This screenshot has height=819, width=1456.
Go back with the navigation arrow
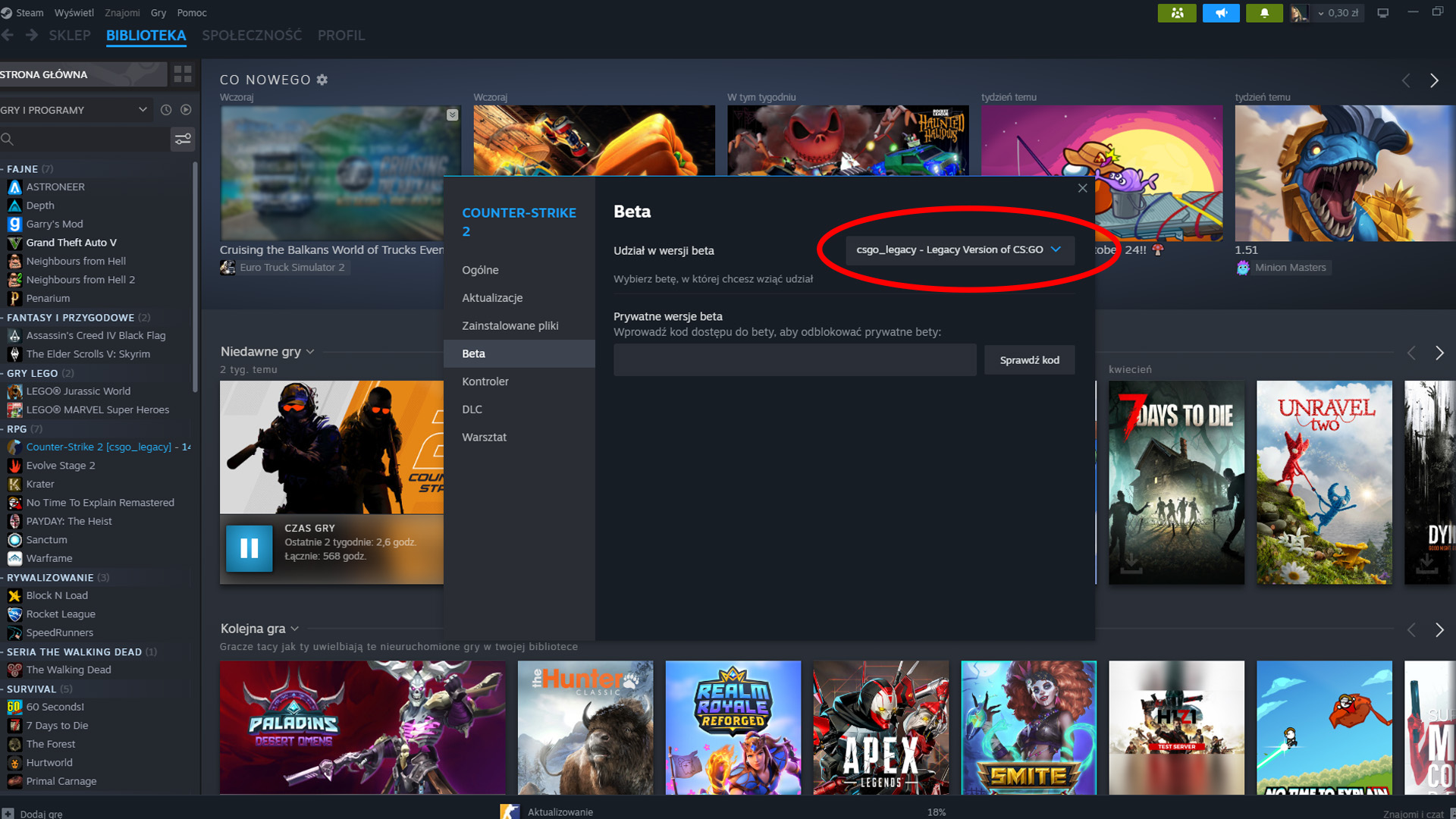tap(8, 35)
